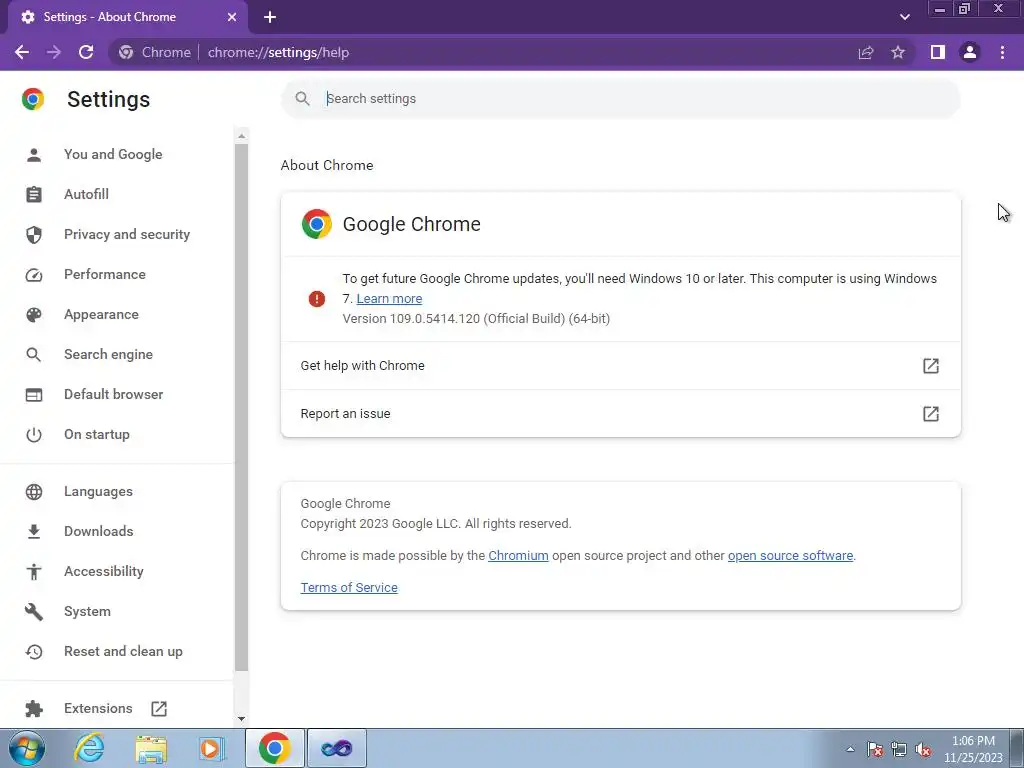Open the Terms of Service link
Screen dimensions: 1024x768
tap(349, 588)
